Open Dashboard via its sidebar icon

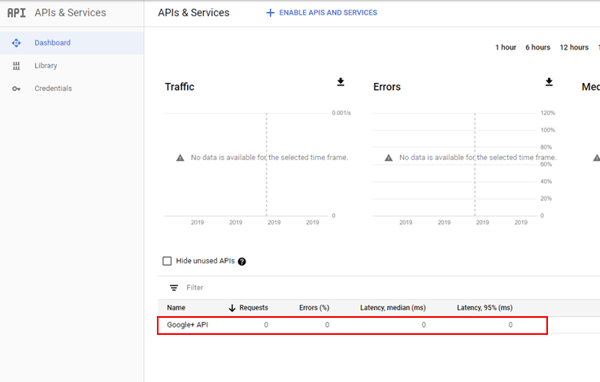[x=16, y=43]
